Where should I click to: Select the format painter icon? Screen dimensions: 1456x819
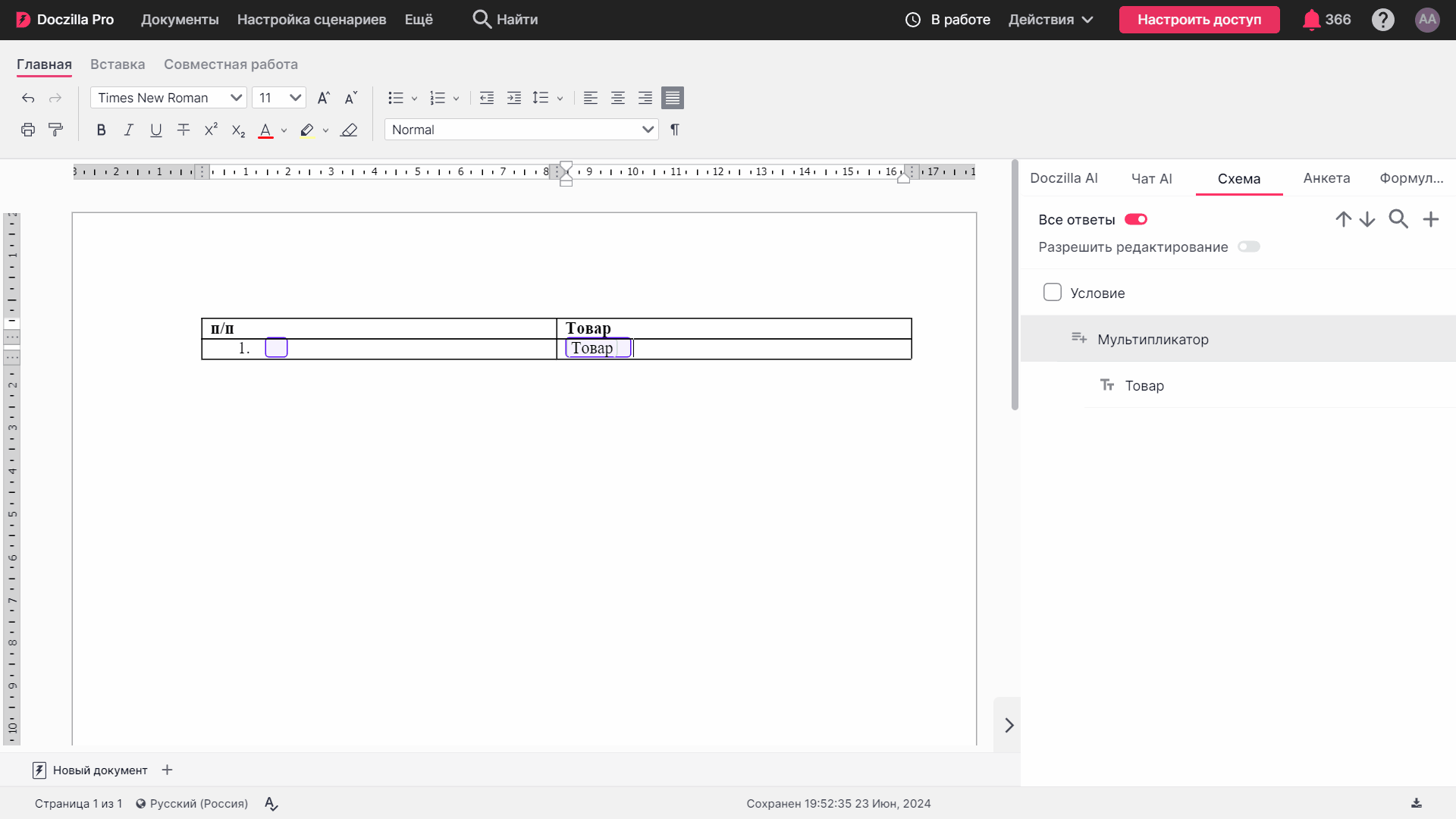tap(55, 130)
